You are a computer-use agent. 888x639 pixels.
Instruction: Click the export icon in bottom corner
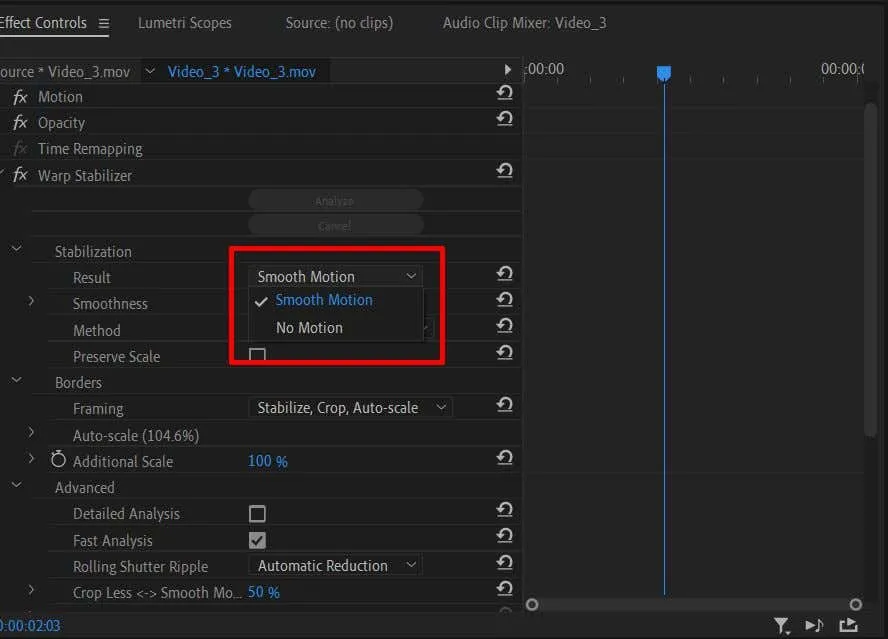point(849,625)
